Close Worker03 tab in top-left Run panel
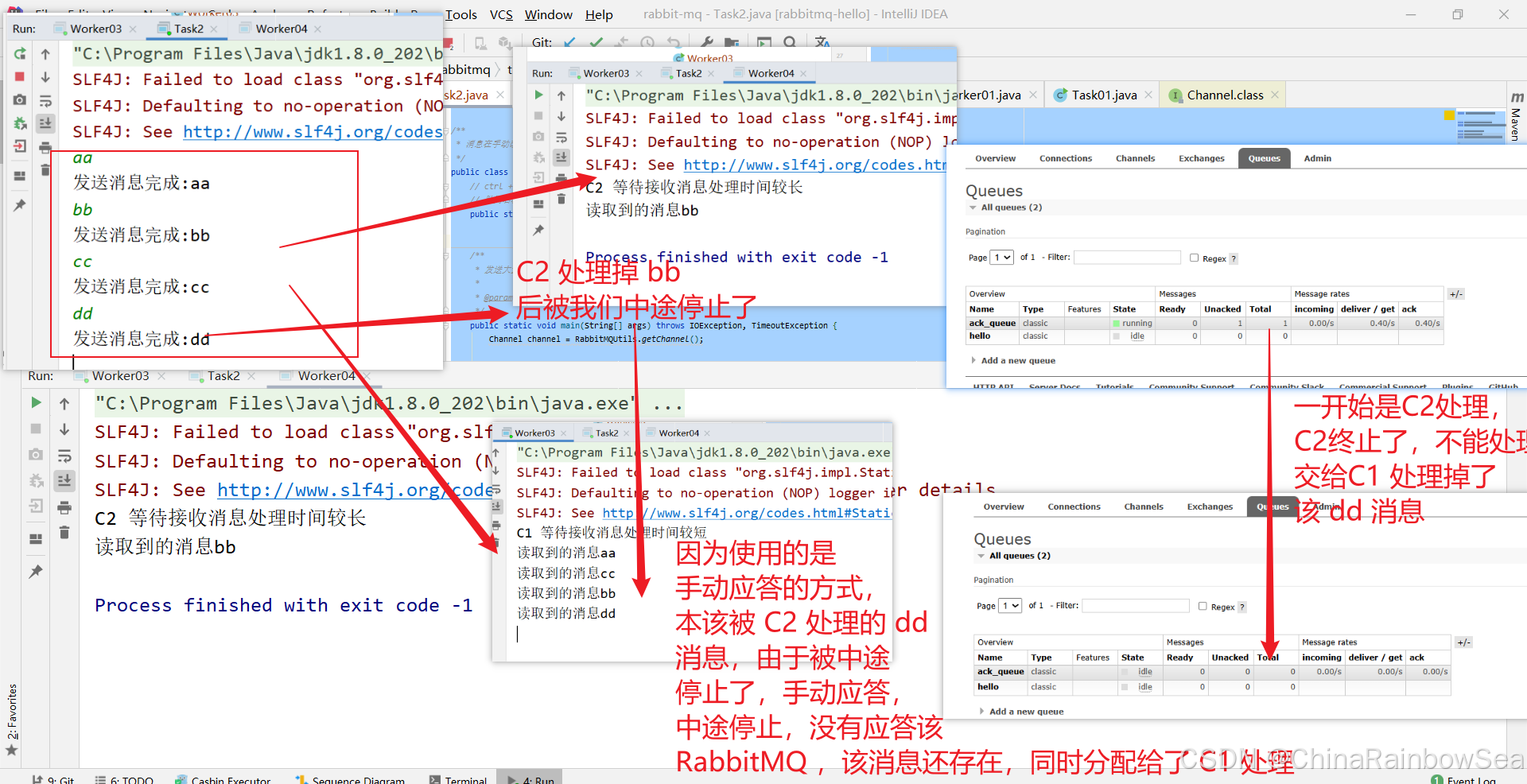 click(x=133, y=29)
